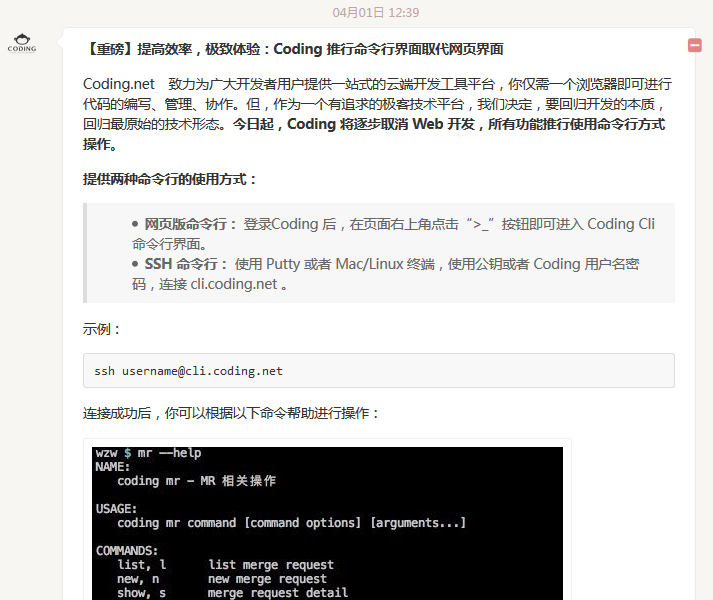Click 'list merge request' in terminal image
The height and width of the screenshot is (600, 713).
tap(271, 565)
